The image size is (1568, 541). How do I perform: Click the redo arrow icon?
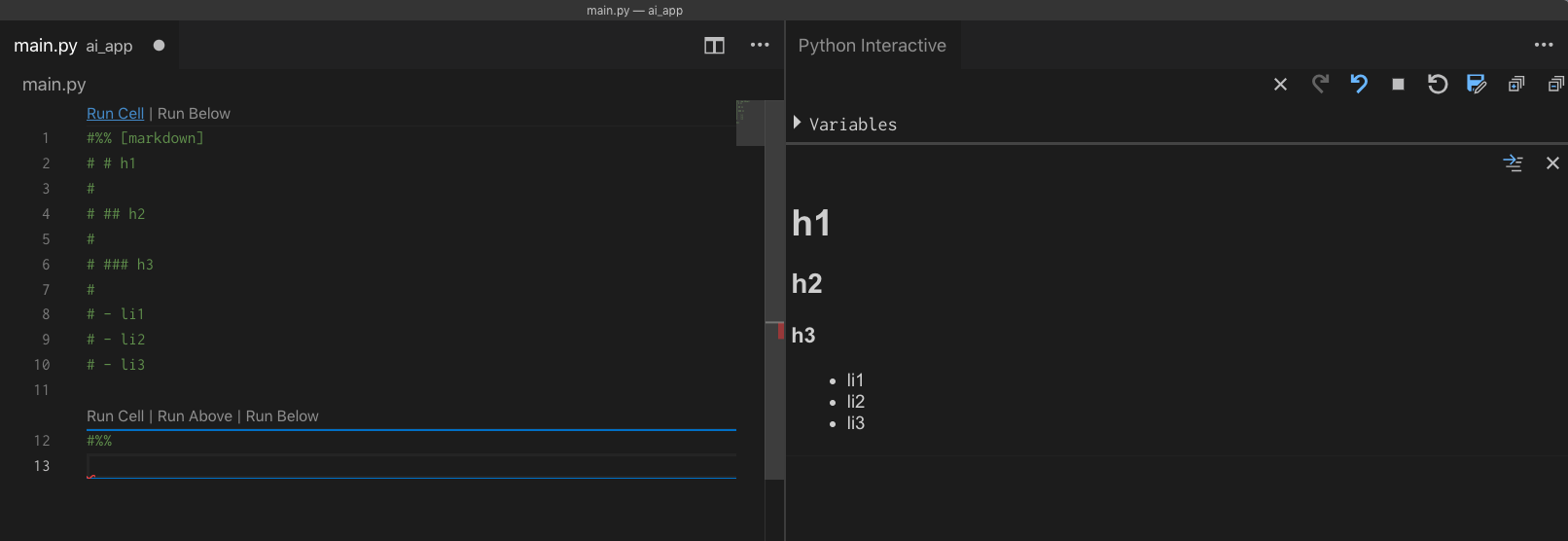[1320, 85]
